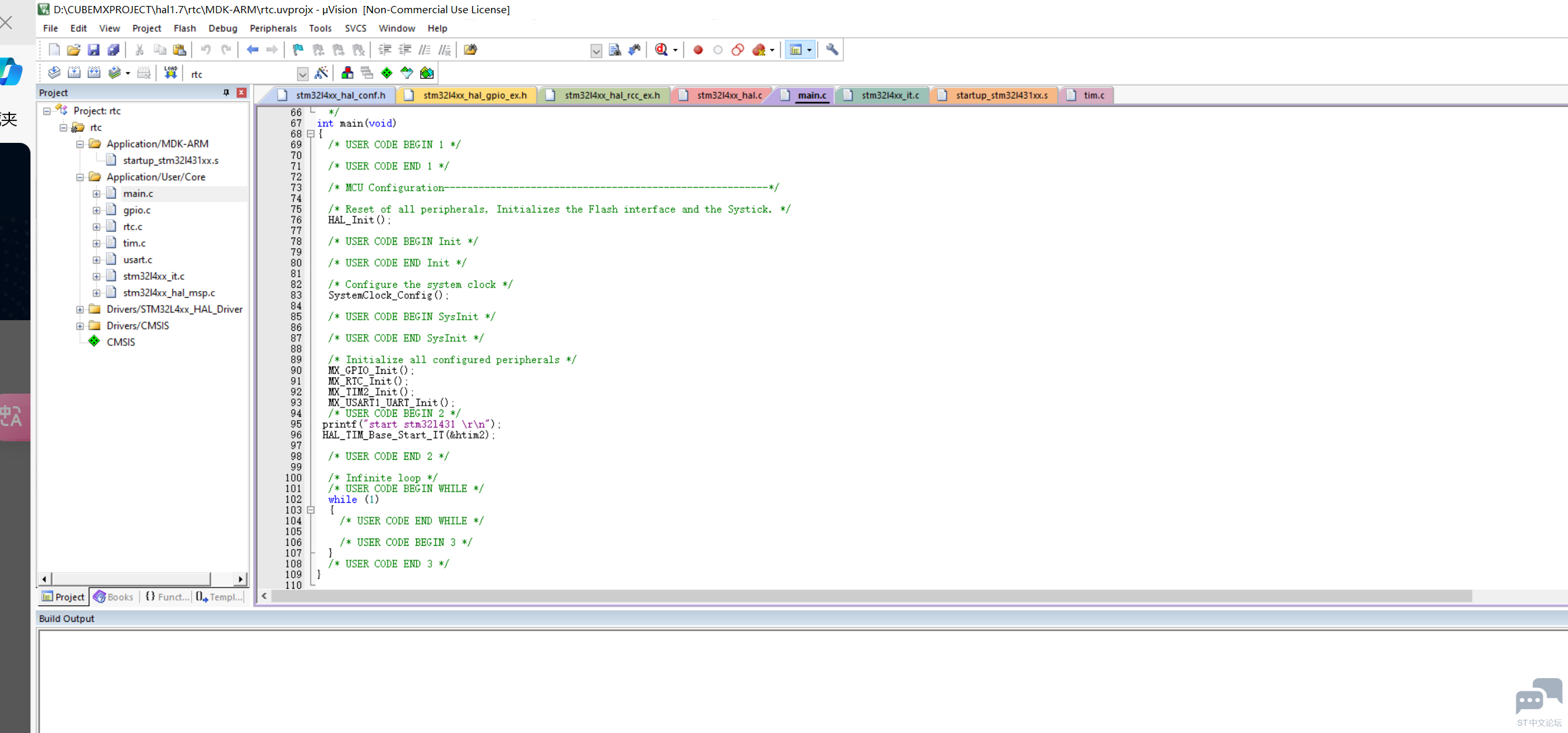Click the editor horizontal scrollbar
Image resolution: width=1568 pixels, height=733 pixels.
(871, 596)
